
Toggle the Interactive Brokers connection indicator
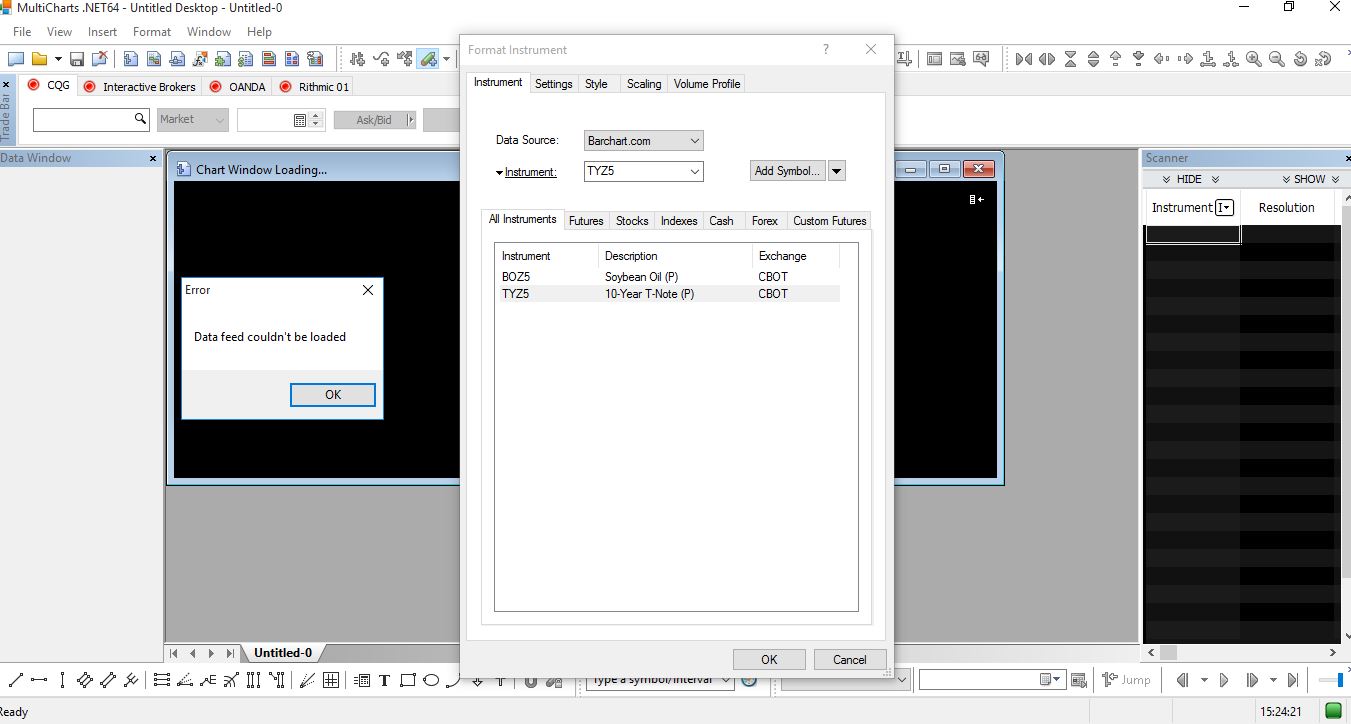point(89,87)
